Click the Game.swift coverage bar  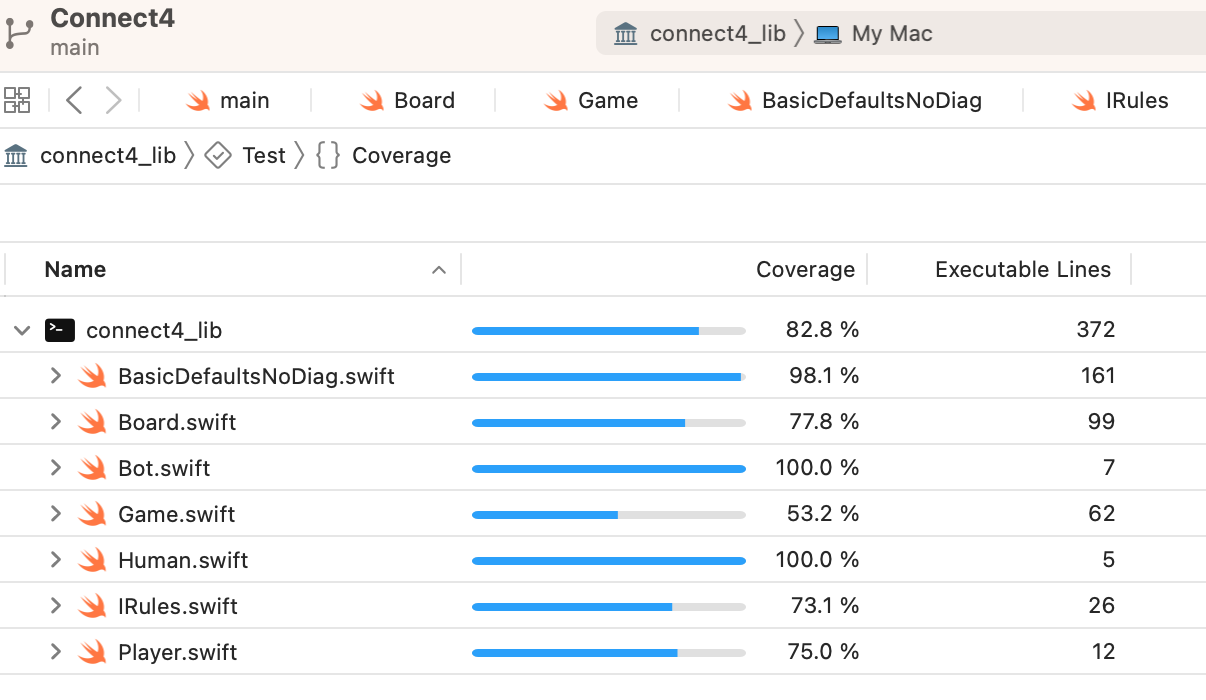[609, 514]
